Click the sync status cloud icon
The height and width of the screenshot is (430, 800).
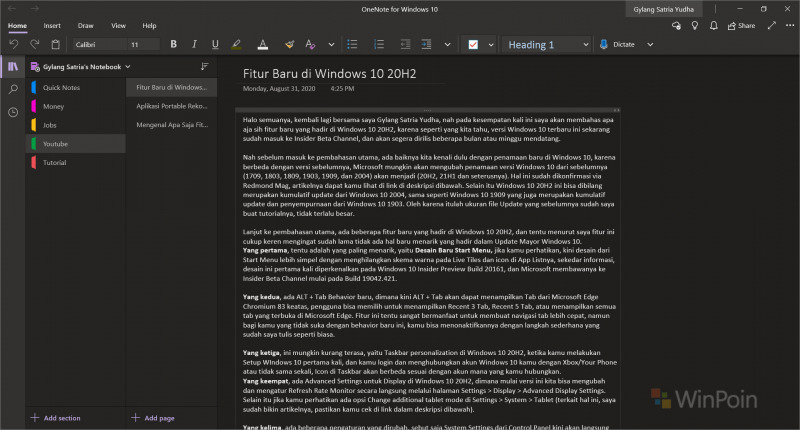coord(676,26)
